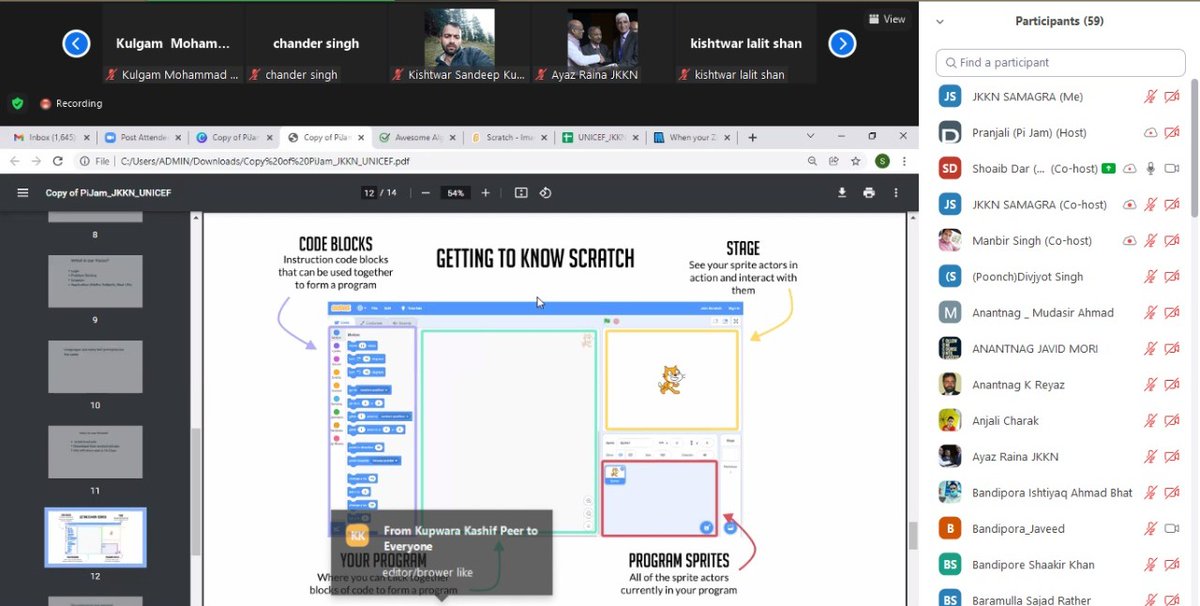Toggle Manbir Singh's muted microphone
The width and height of the screenshot is (1200, 606).
click(1151, 240)
